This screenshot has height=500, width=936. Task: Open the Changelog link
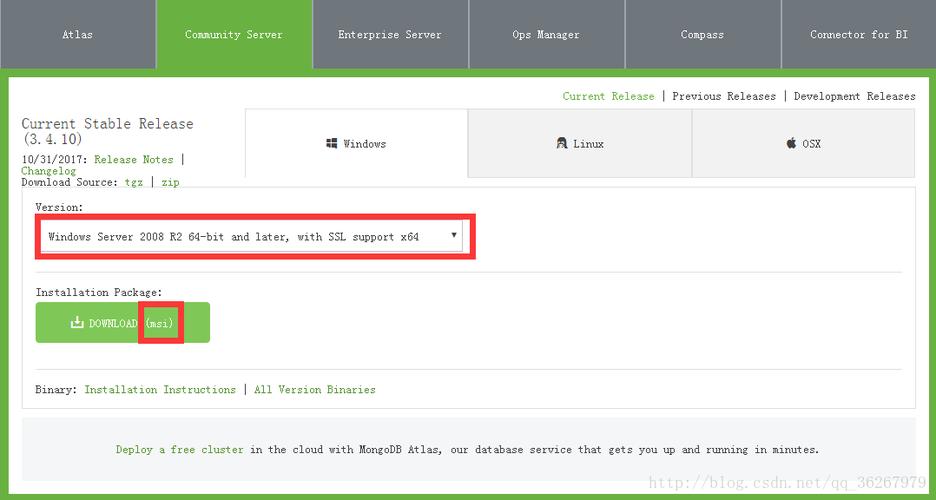click(49, 171)
